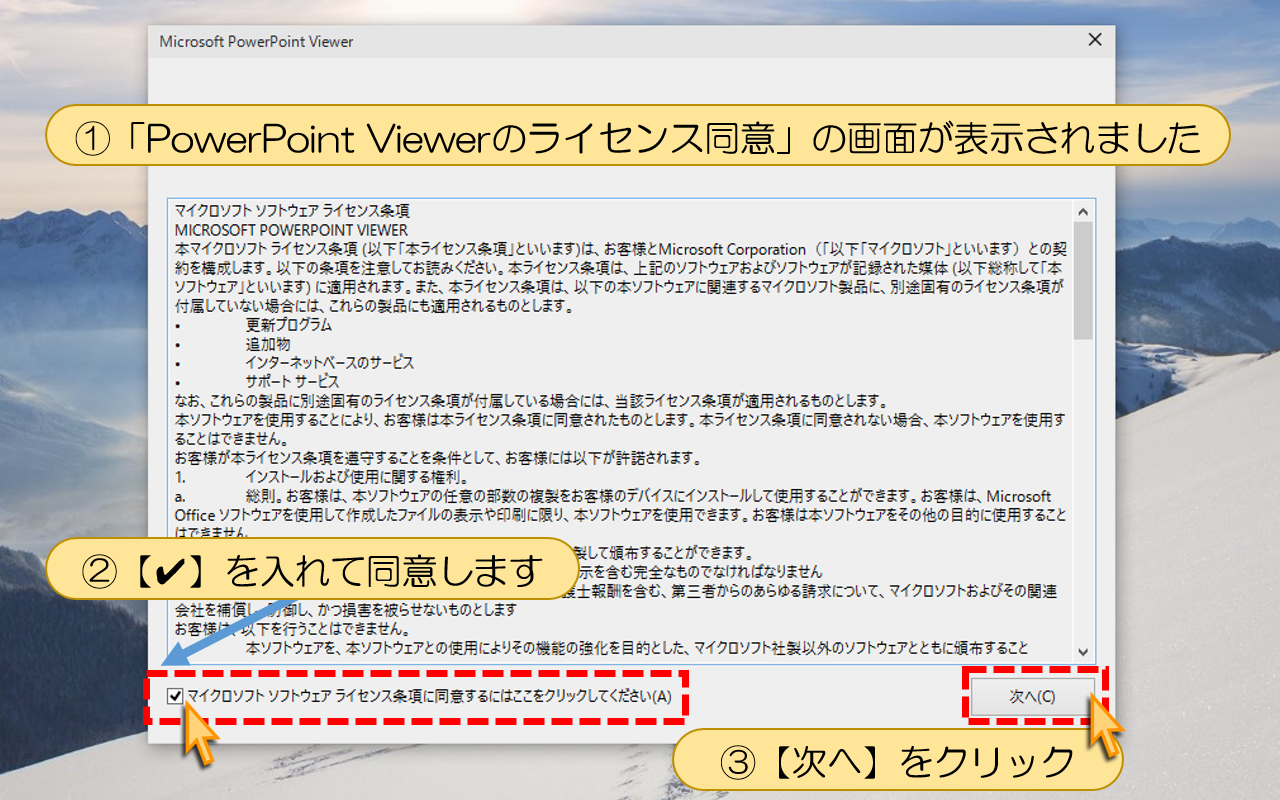This screenshot has width=1280, height=800.
Task: Click the "インターネットベースのサービス" bullet line
Action: point(329,363)
